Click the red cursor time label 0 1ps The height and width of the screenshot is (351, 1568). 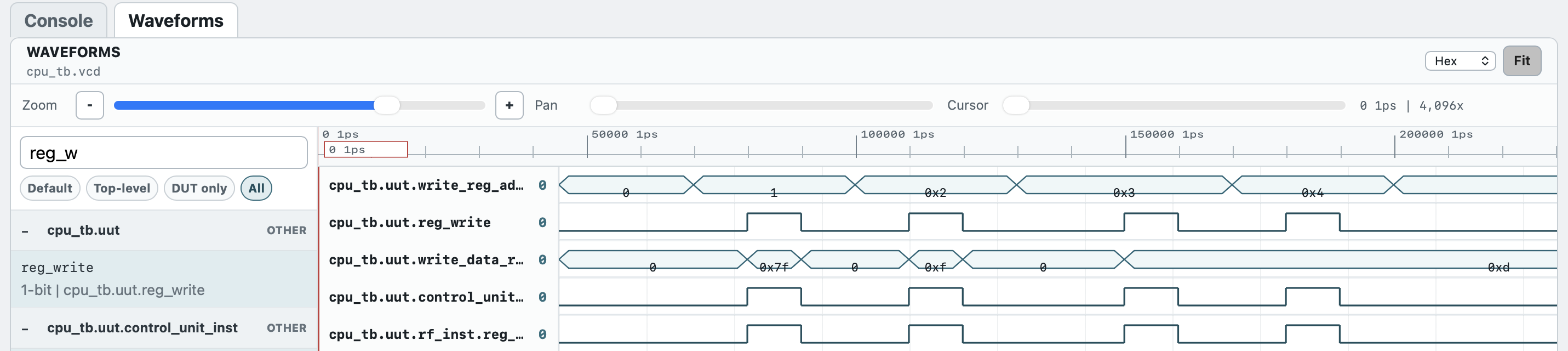[366, 149]
